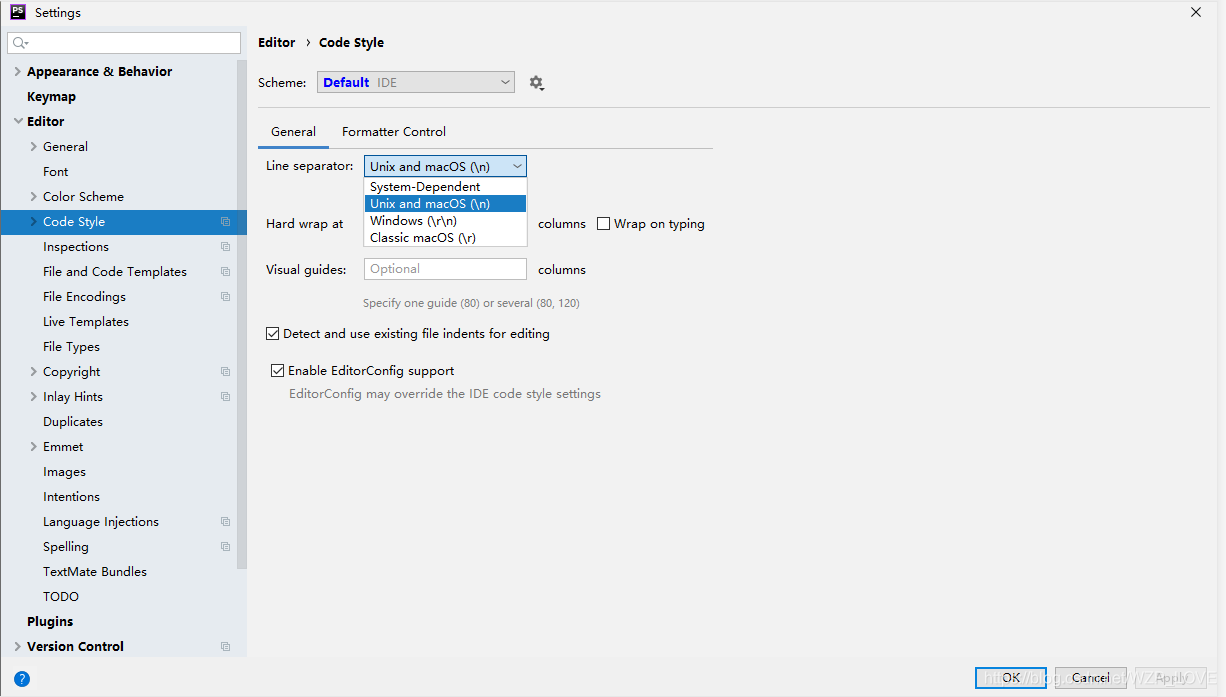This screenshot has width=1226, height=697.
Task: Open Language Injections settings
Action: (x=101, y=522)
